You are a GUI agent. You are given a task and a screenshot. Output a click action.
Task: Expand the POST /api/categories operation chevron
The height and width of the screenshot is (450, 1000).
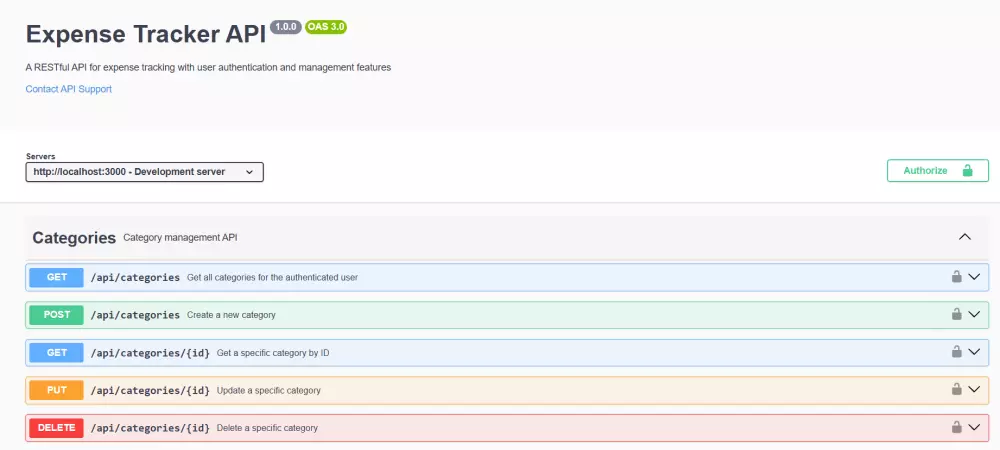click(x=975, y=314)
